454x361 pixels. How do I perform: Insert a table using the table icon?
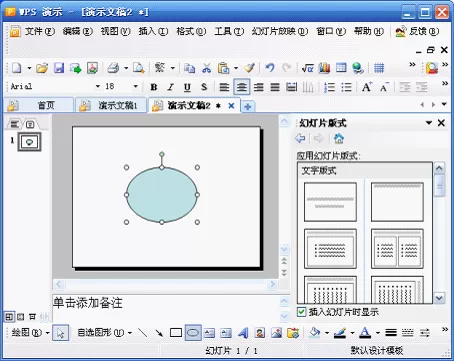[x=341, y=68]
